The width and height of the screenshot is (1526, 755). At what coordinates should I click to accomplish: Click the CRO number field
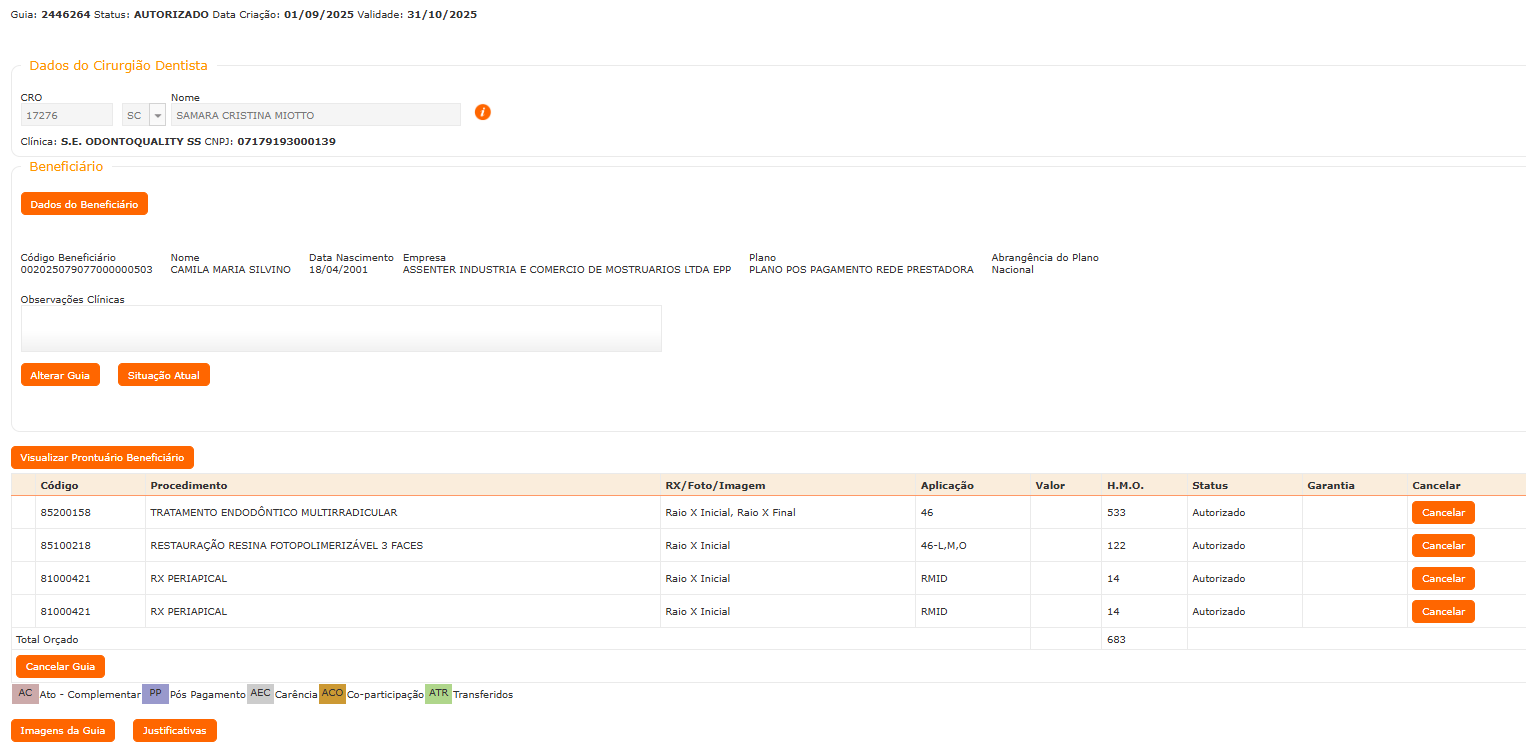(66, 115)
